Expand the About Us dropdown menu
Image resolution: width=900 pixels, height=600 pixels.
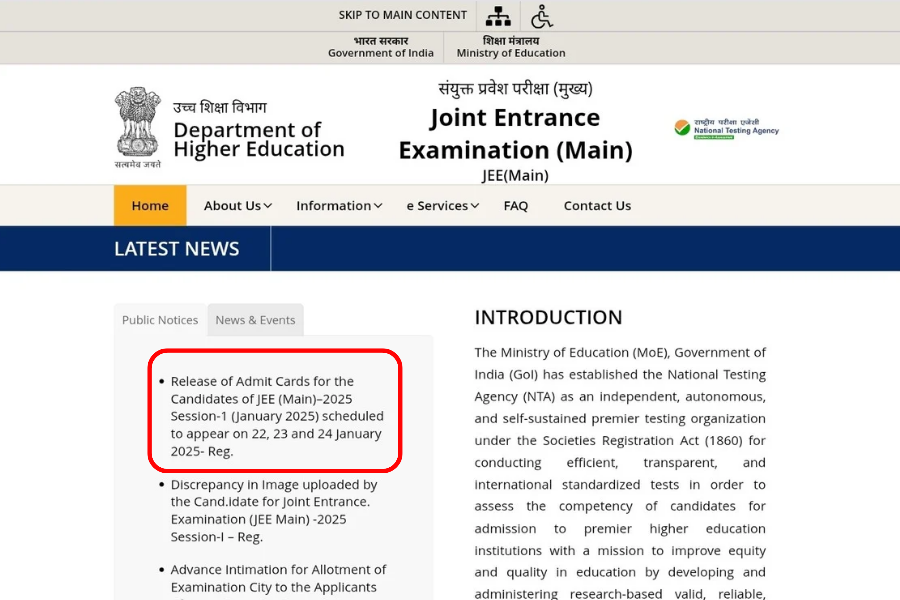coord(238,206)
